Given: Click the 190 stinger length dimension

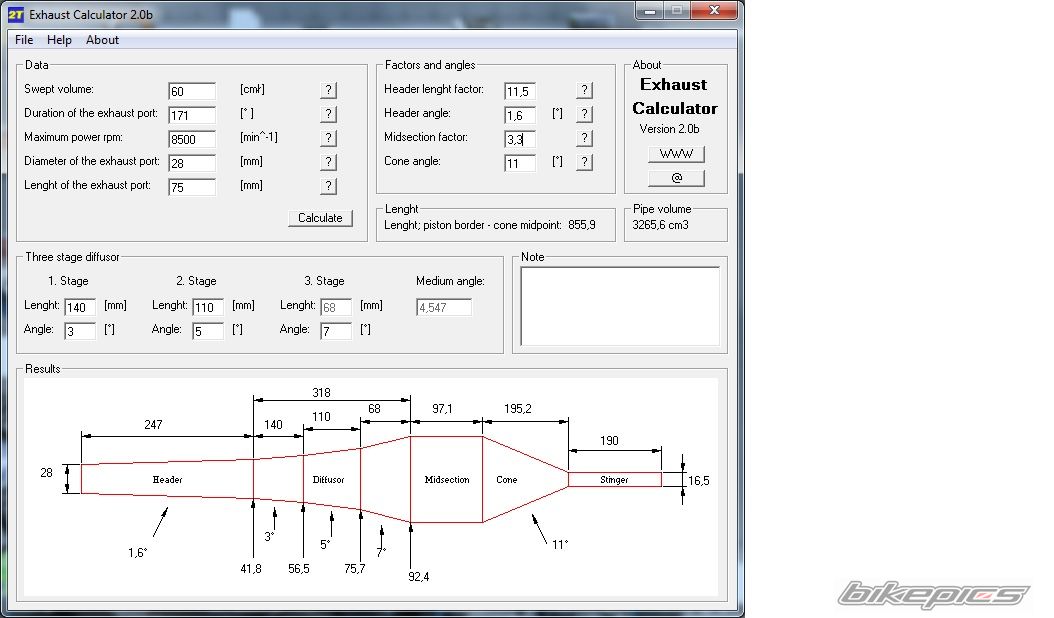Looking at the screenshot, I should [x=609, y=440].
